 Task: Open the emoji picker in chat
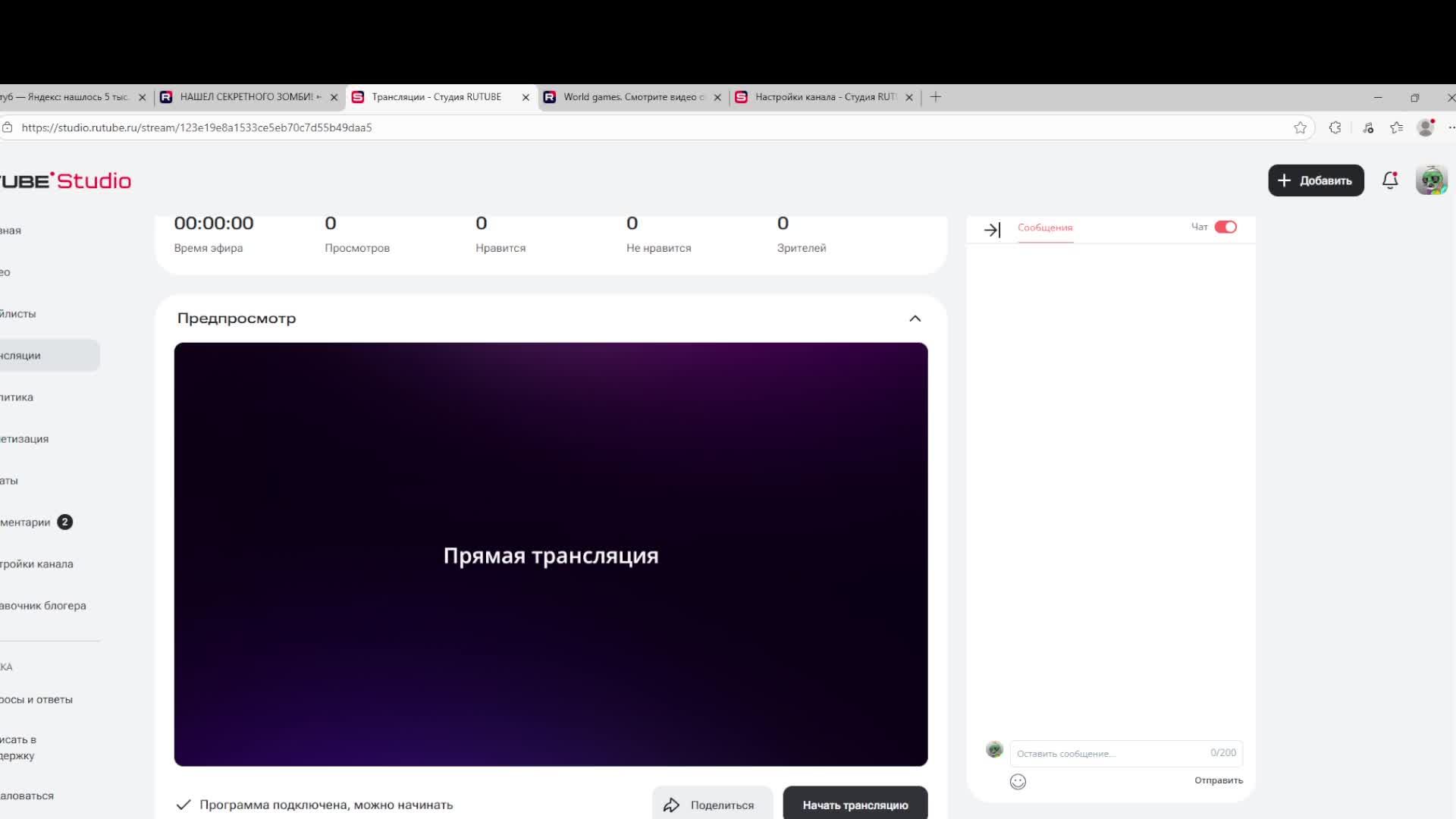[1018, 781]
